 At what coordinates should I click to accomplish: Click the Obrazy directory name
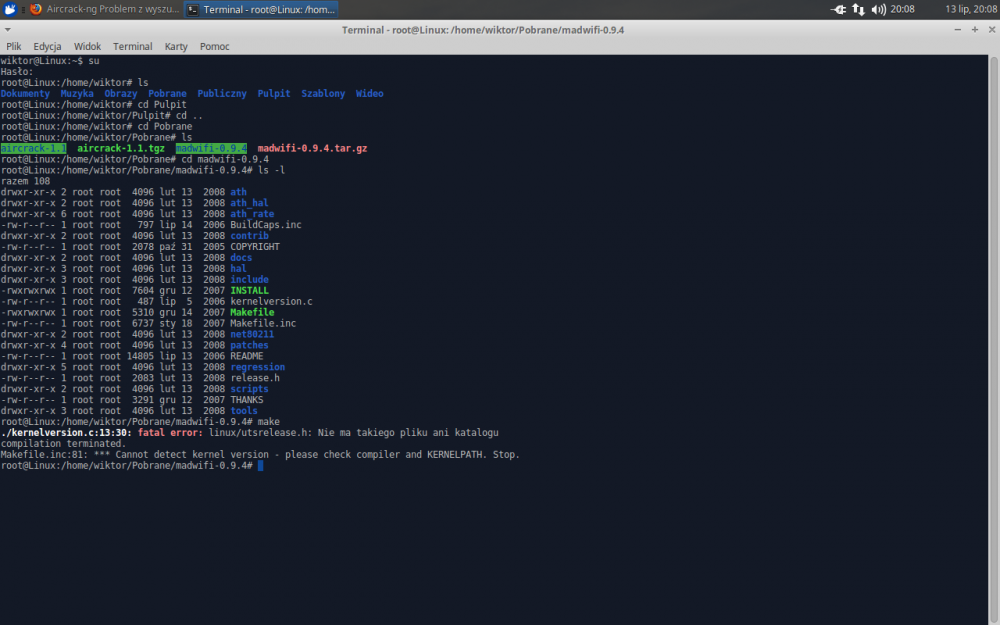point(121,94)
